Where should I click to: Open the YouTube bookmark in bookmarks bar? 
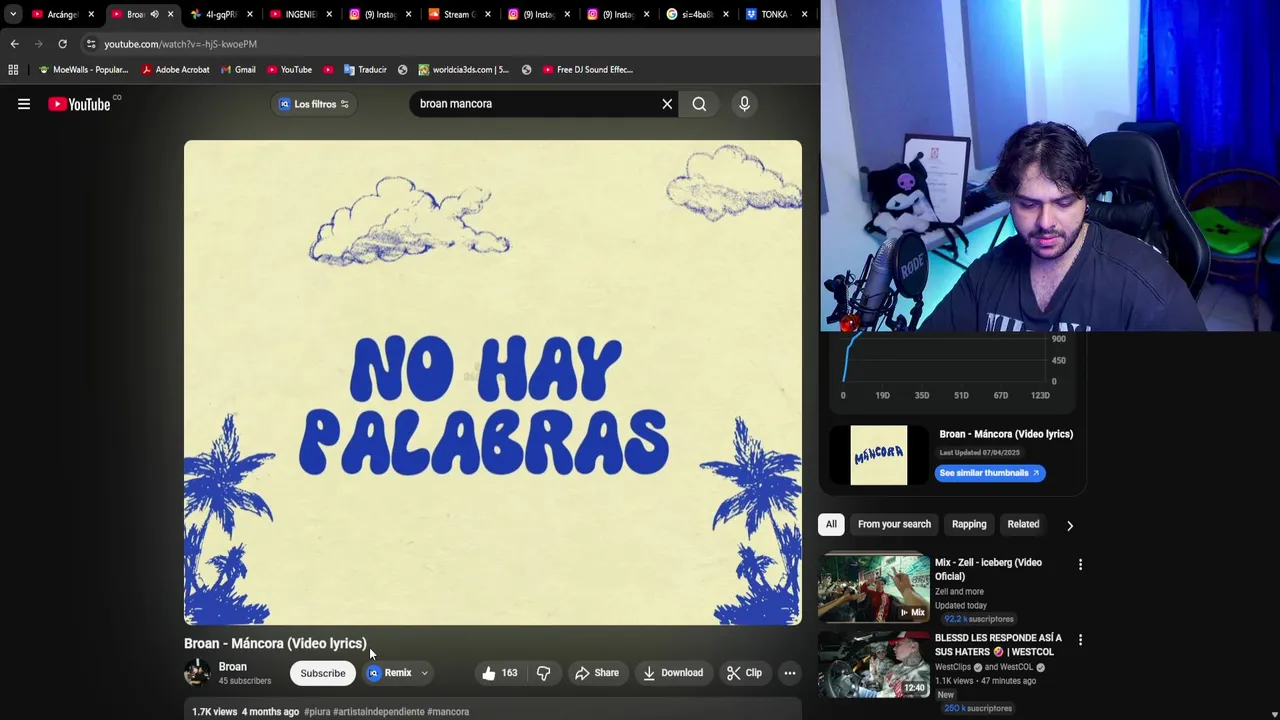pos(289,70)
